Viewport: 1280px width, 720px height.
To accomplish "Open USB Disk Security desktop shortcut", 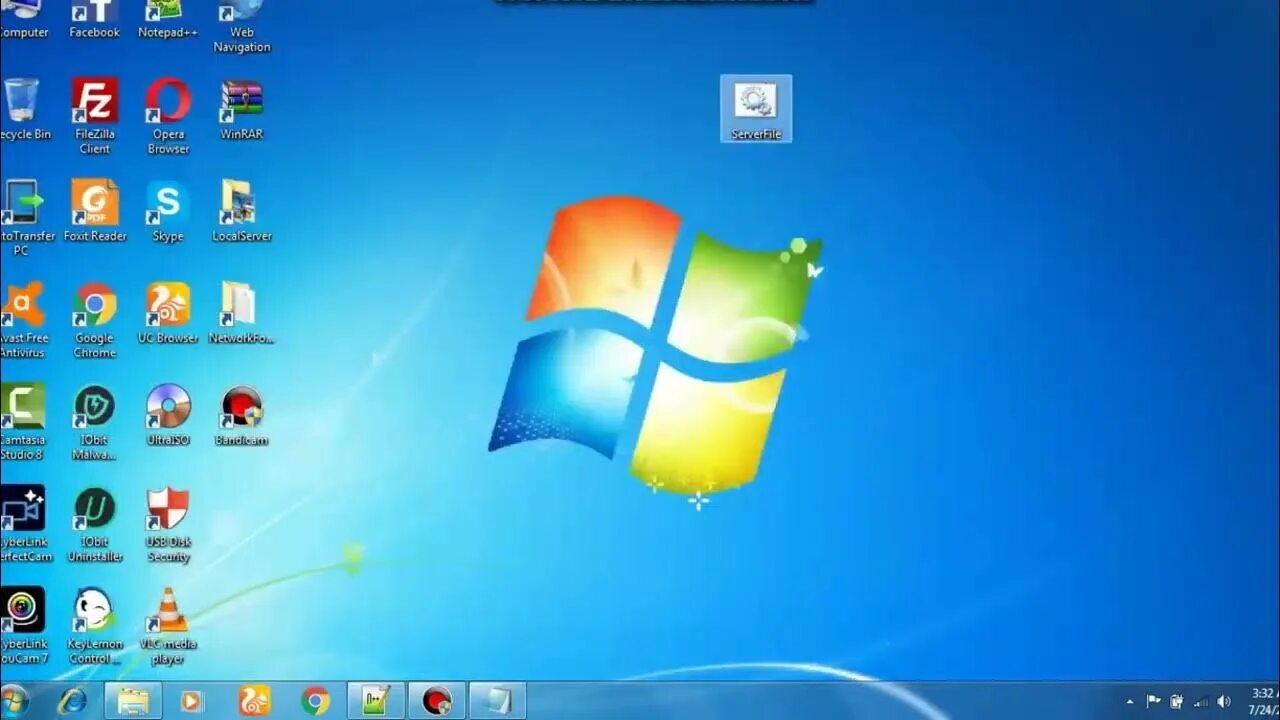I will click(168, 524).
